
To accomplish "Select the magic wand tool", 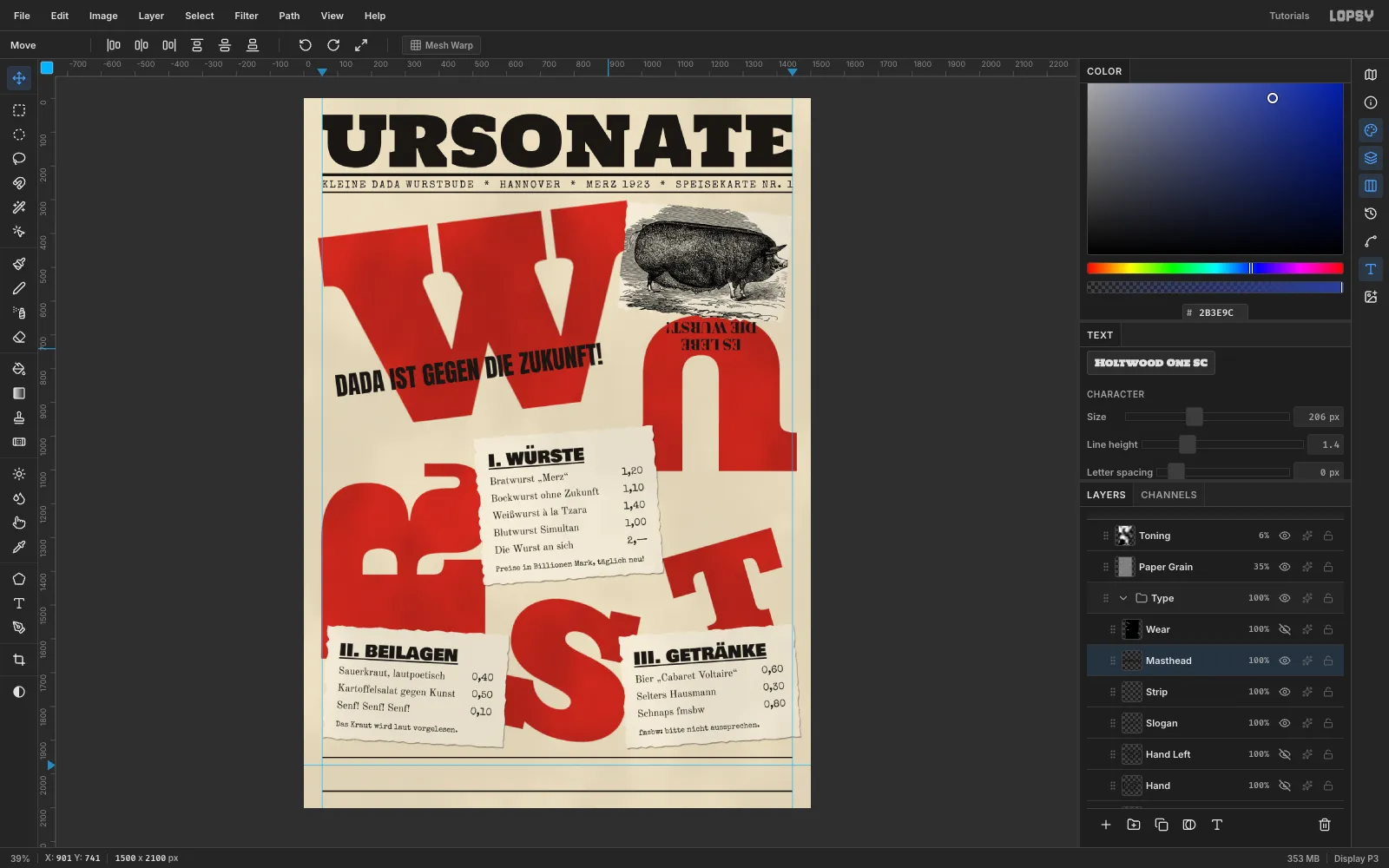I will (19, 207).
